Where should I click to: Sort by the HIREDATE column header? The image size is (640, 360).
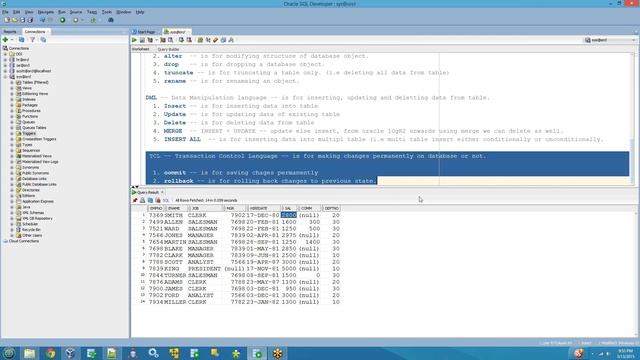pos(263,209)
